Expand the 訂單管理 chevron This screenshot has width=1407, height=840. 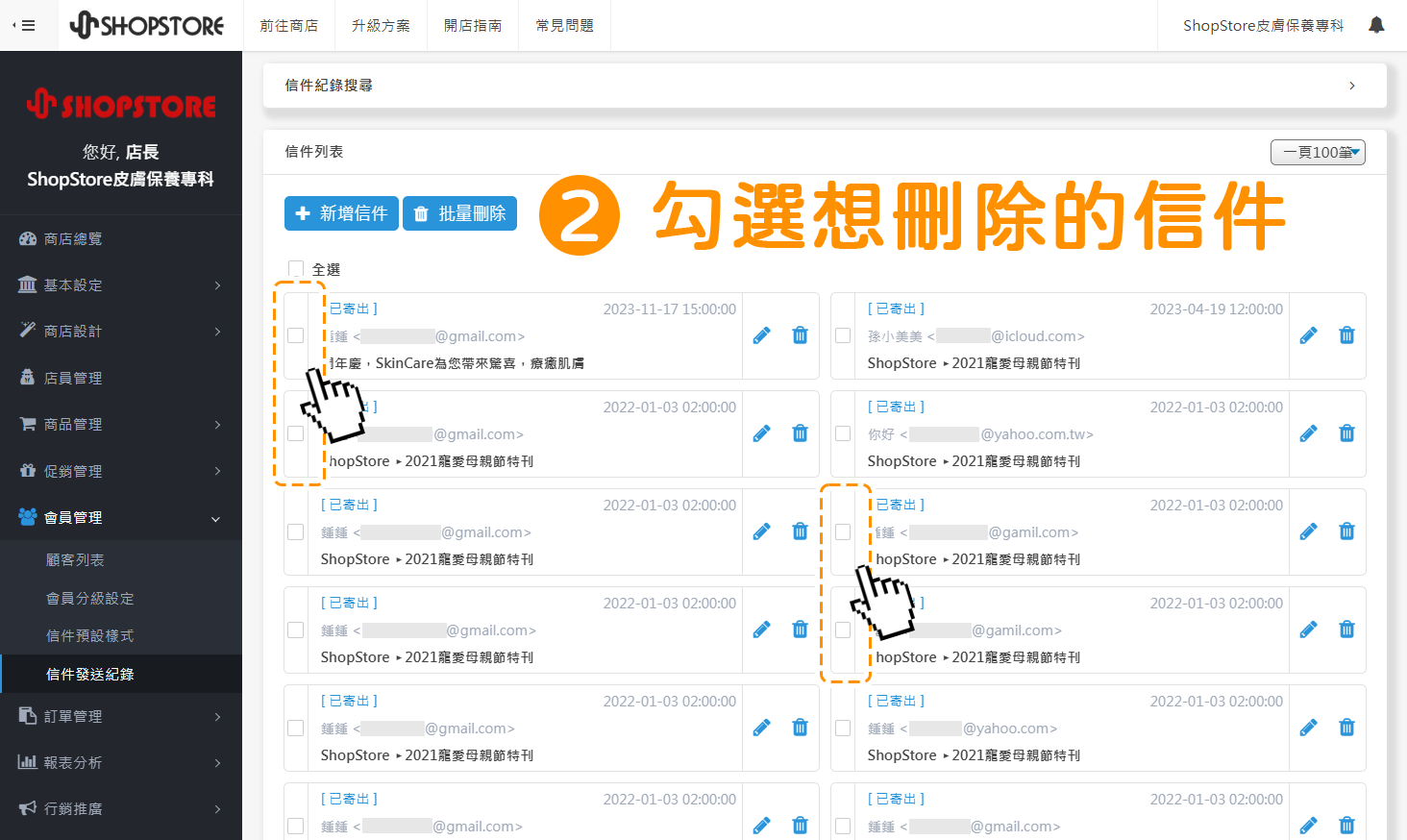[217, 717]
